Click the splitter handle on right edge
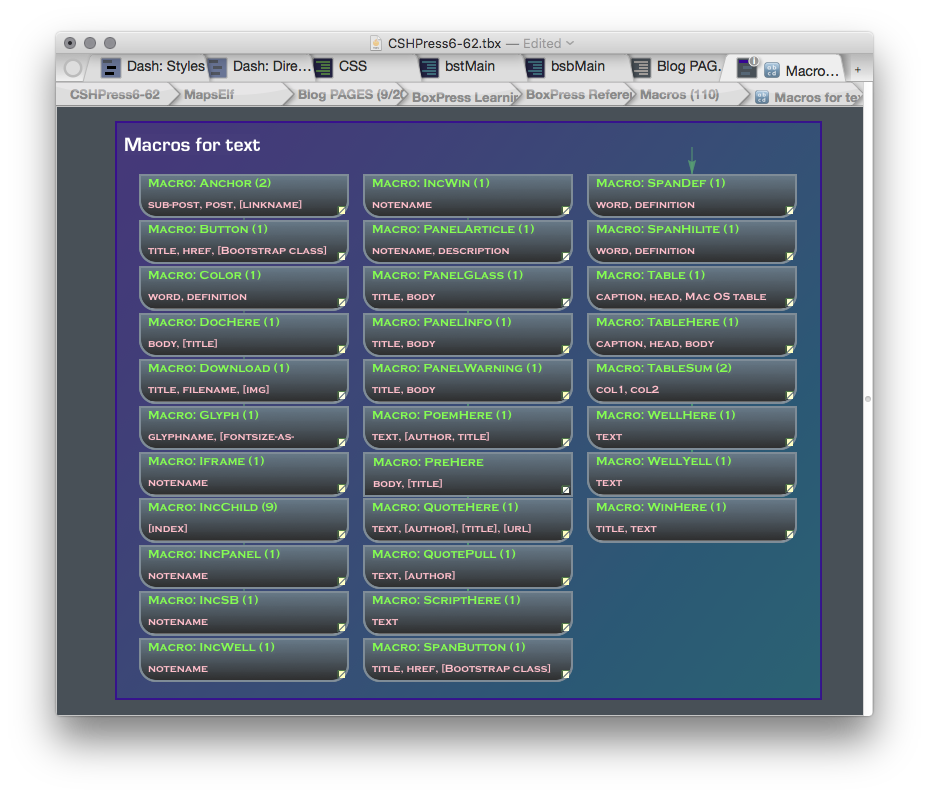The image size is (929, 796). pyautogui.click(x=867, y=399)
